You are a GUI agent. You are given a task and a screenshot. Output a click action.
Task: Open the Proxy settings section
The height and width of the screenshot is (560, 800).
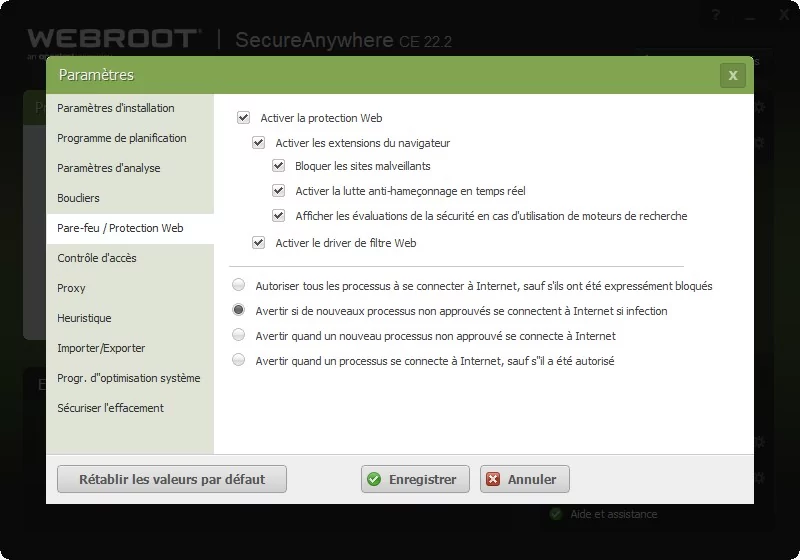(x=130, y=288)
